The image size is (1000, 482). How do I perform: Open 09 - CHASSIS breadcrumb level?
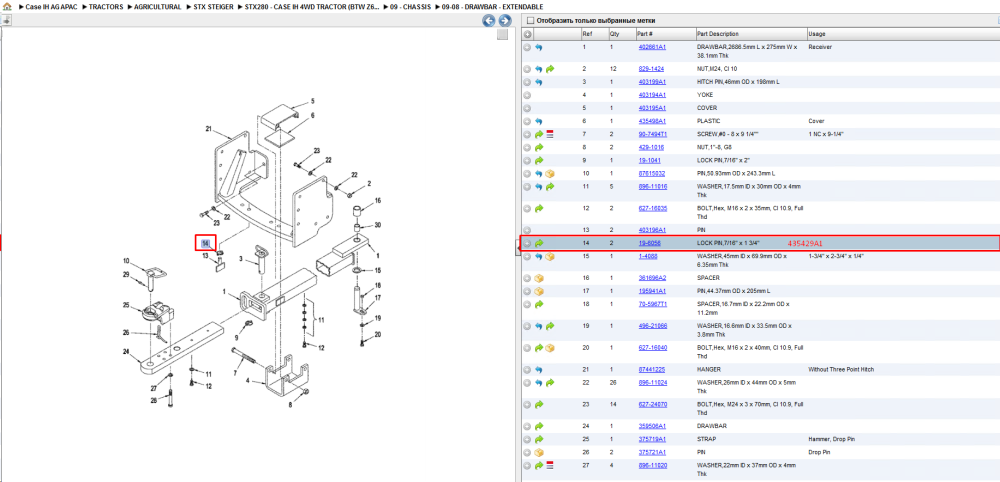point(411,6)
